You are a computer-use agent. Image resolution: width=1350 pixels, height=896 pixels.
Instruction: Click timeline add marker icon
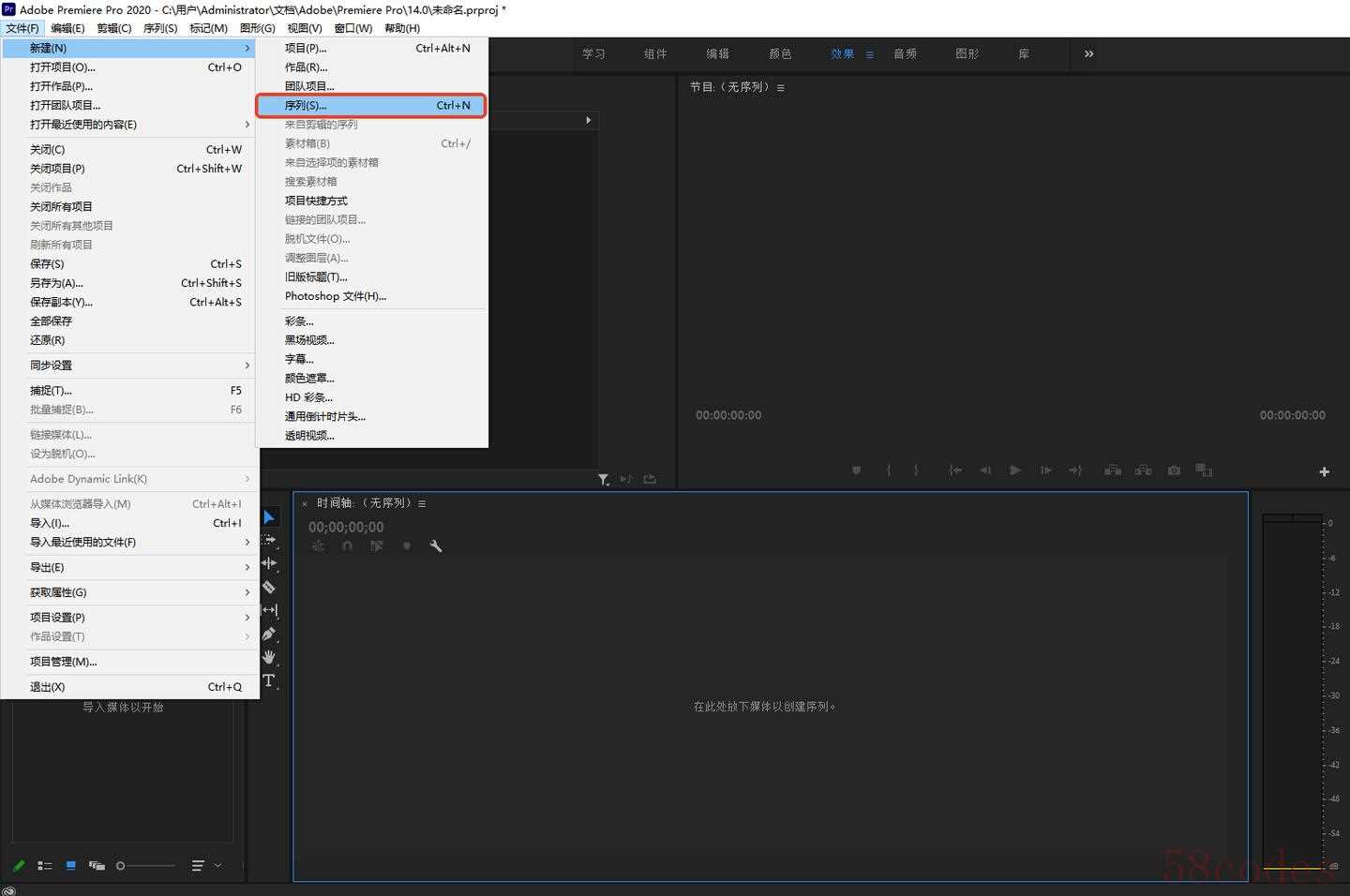406,546
